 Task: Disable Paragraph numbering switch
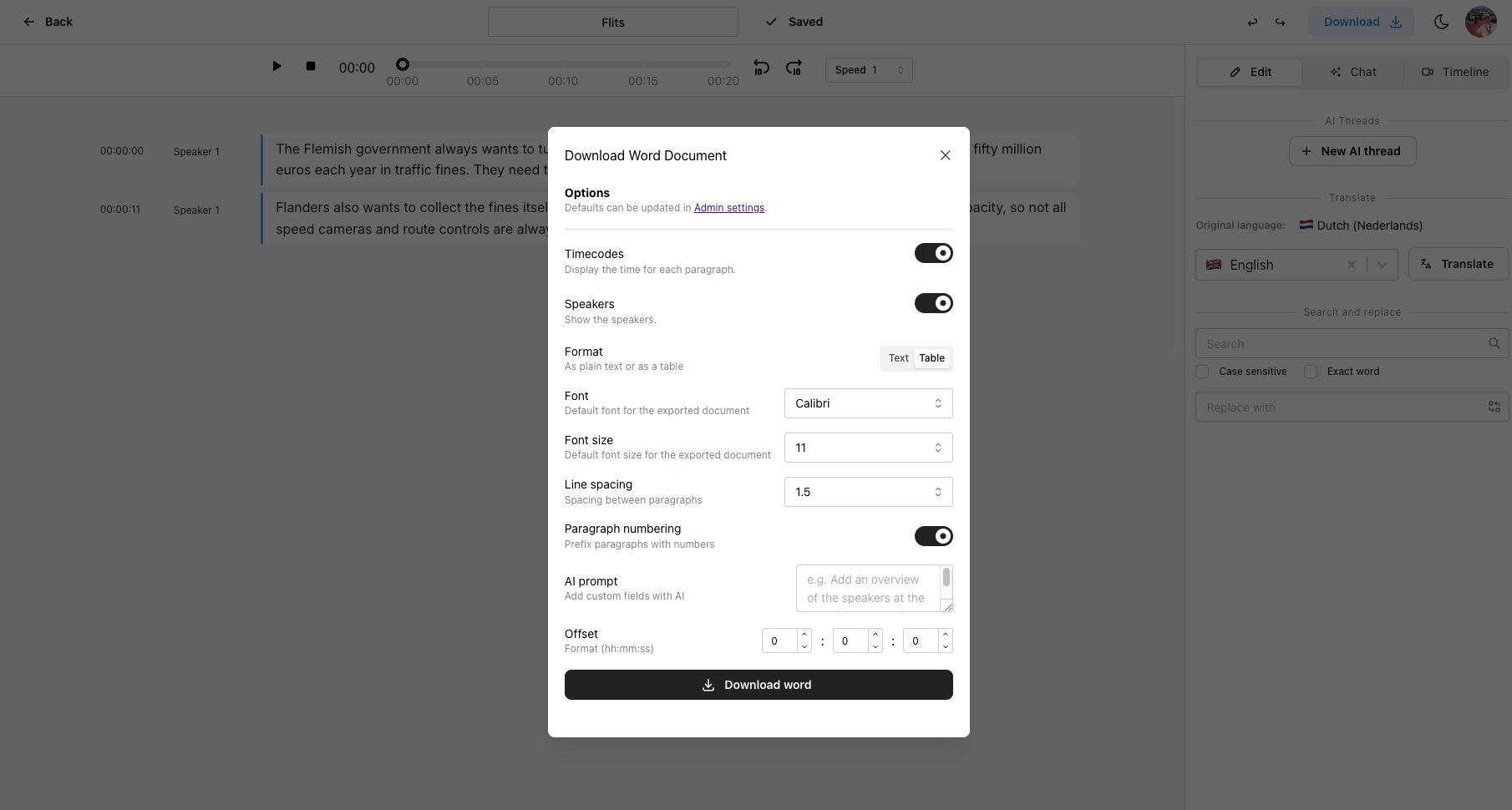coord(933,536)
